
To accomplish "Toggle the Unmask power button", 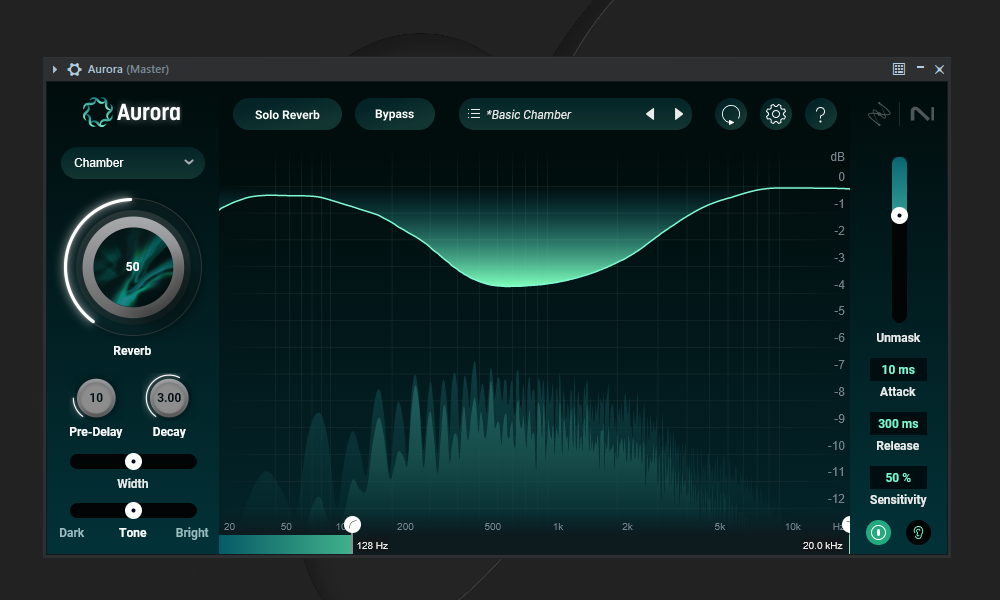I will click(x=878, y=532).
